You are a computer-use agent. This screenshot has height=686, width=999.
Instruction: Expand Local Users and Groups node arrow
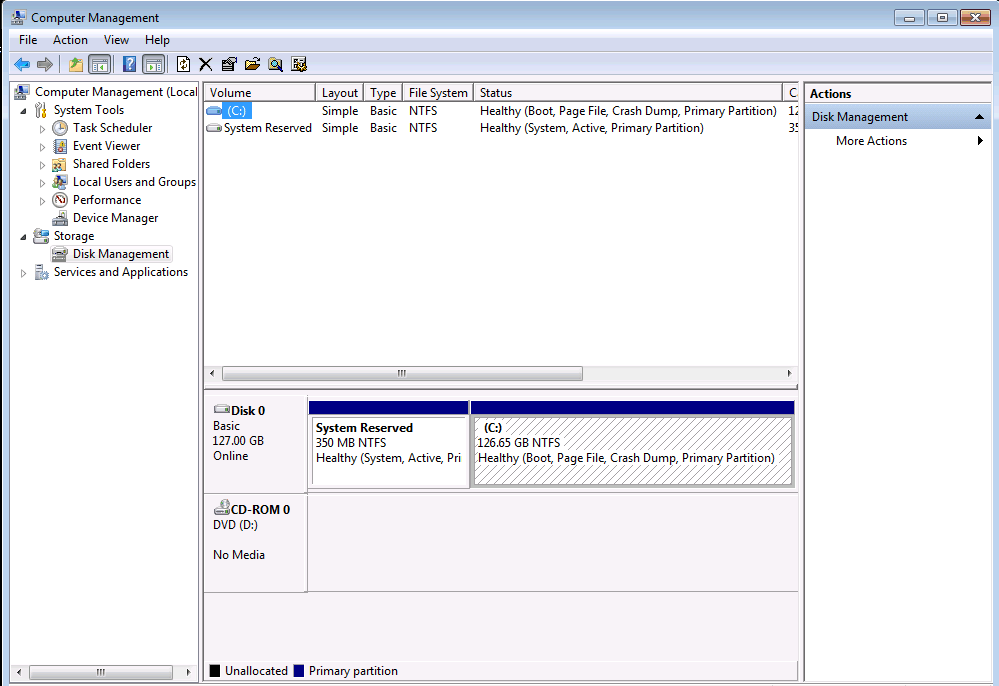point(42,183)
